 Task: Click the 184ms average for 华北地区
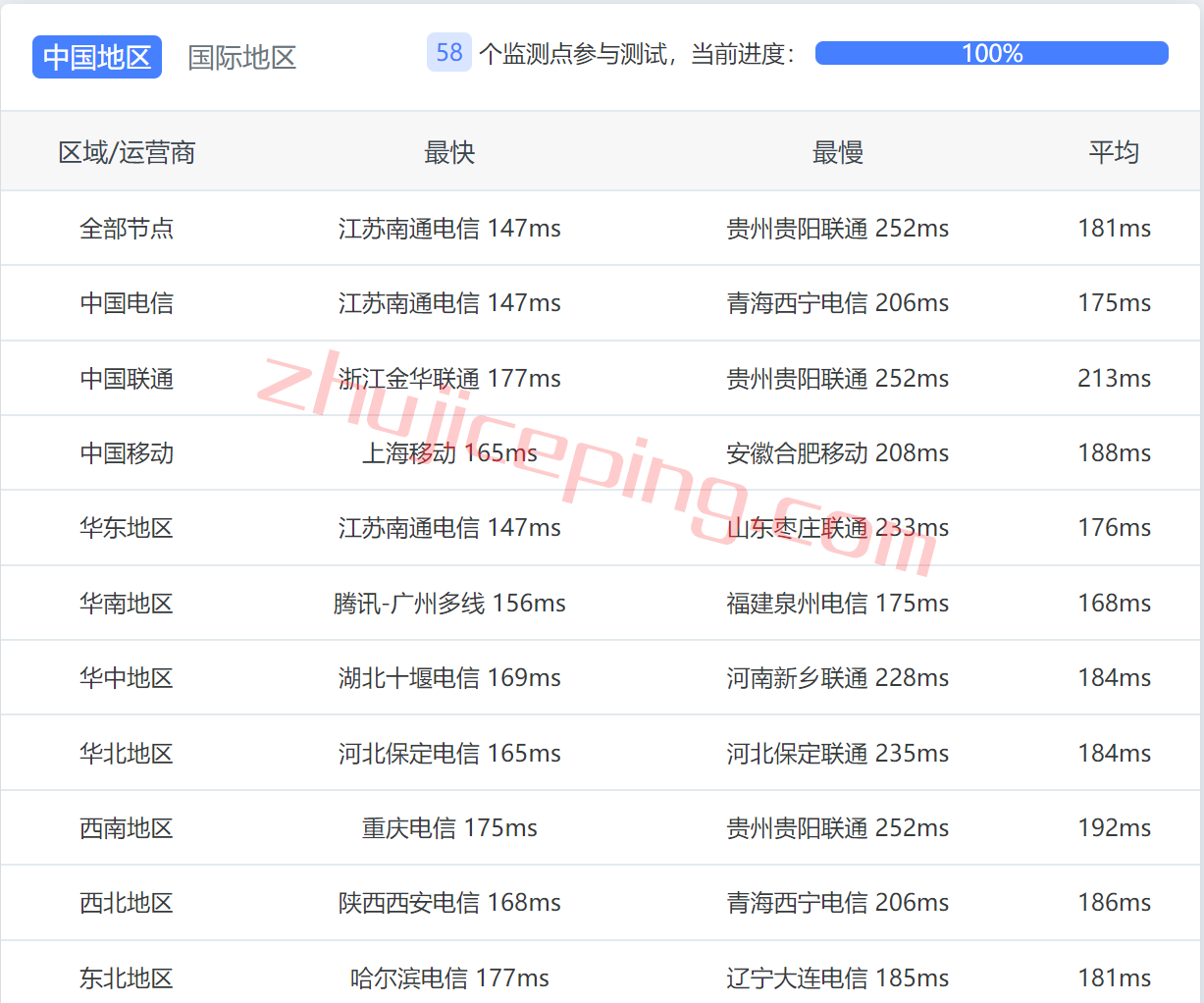pyautogui.click(x=1114, y=754)
